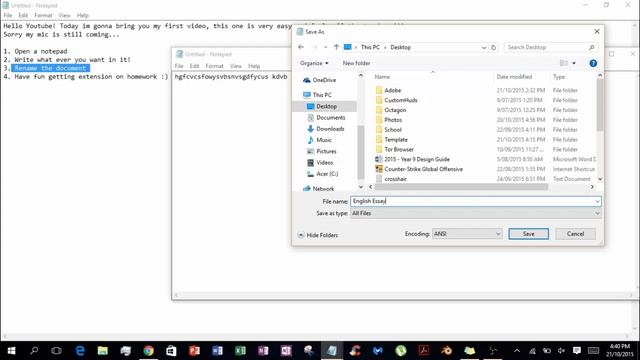Go up one folder level arrow
The width and height of the screenshot is (640, 360).
tap(336, 47)
